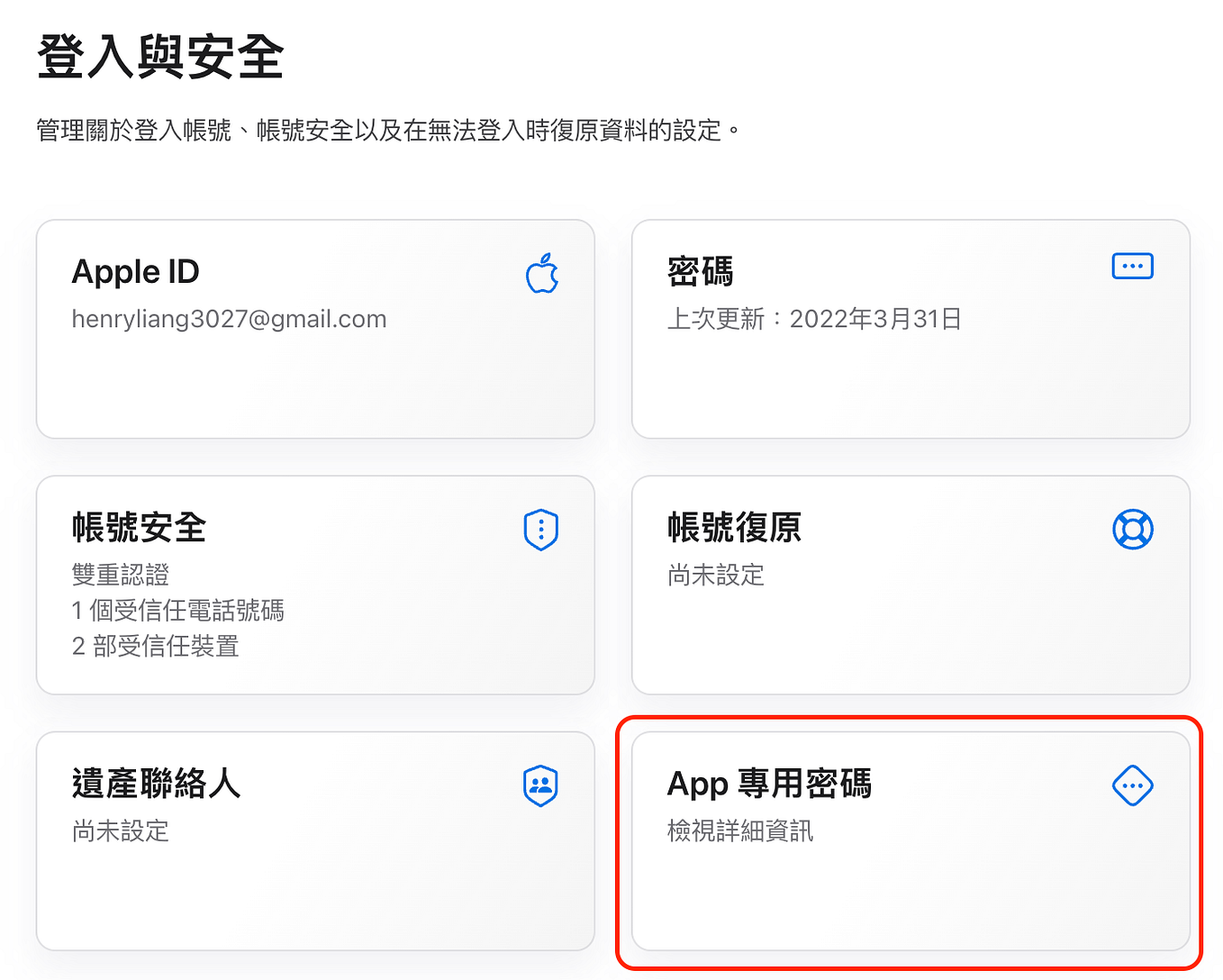Click the email henryliang3027@gmail.com
This screenshot has height=980, width=1223.
(229, 319)
